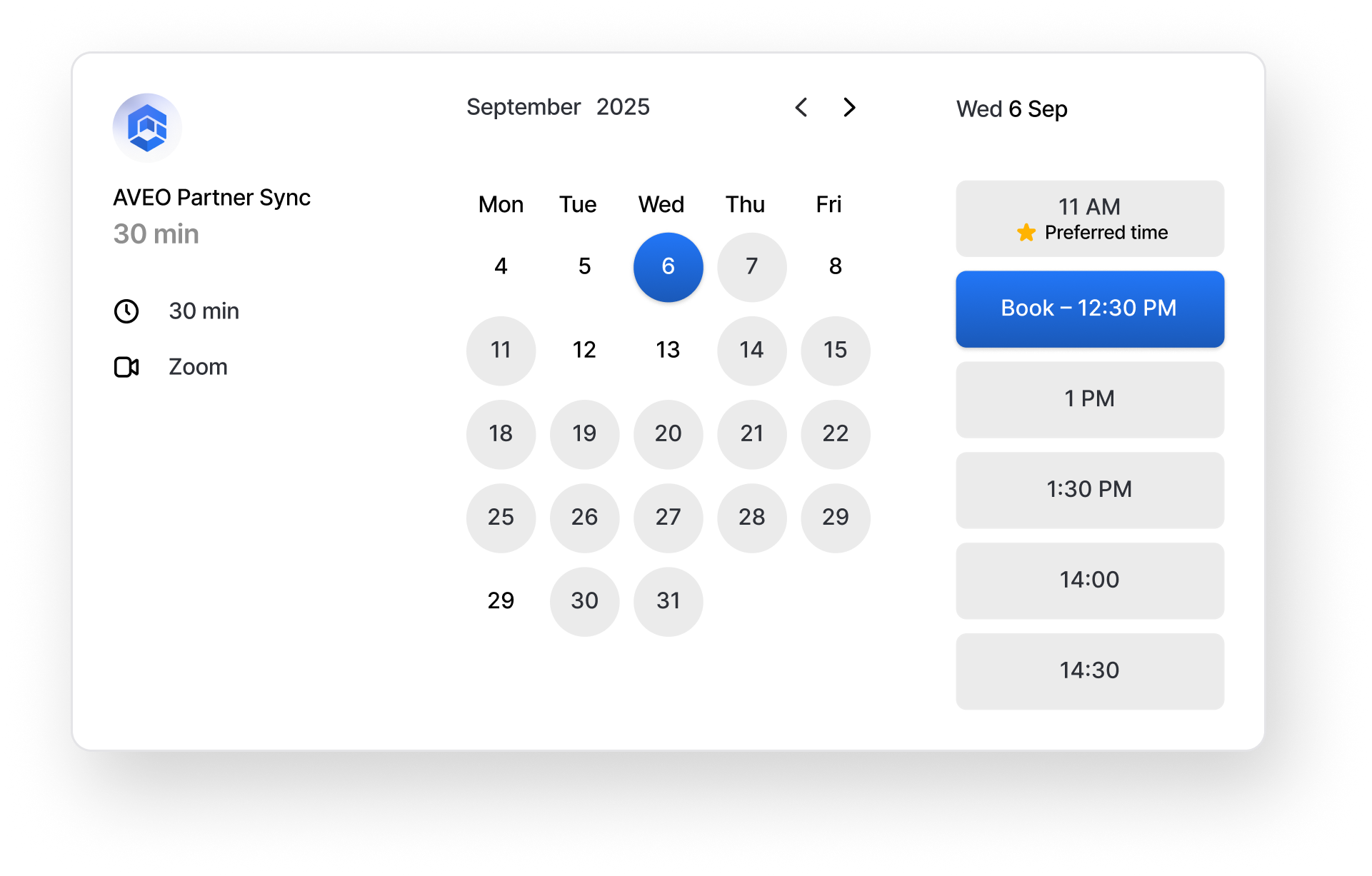Viewport: 1372px width, 876px height.
Task: Select the 1:30 PM time slot
Action: coord(1089,490)
